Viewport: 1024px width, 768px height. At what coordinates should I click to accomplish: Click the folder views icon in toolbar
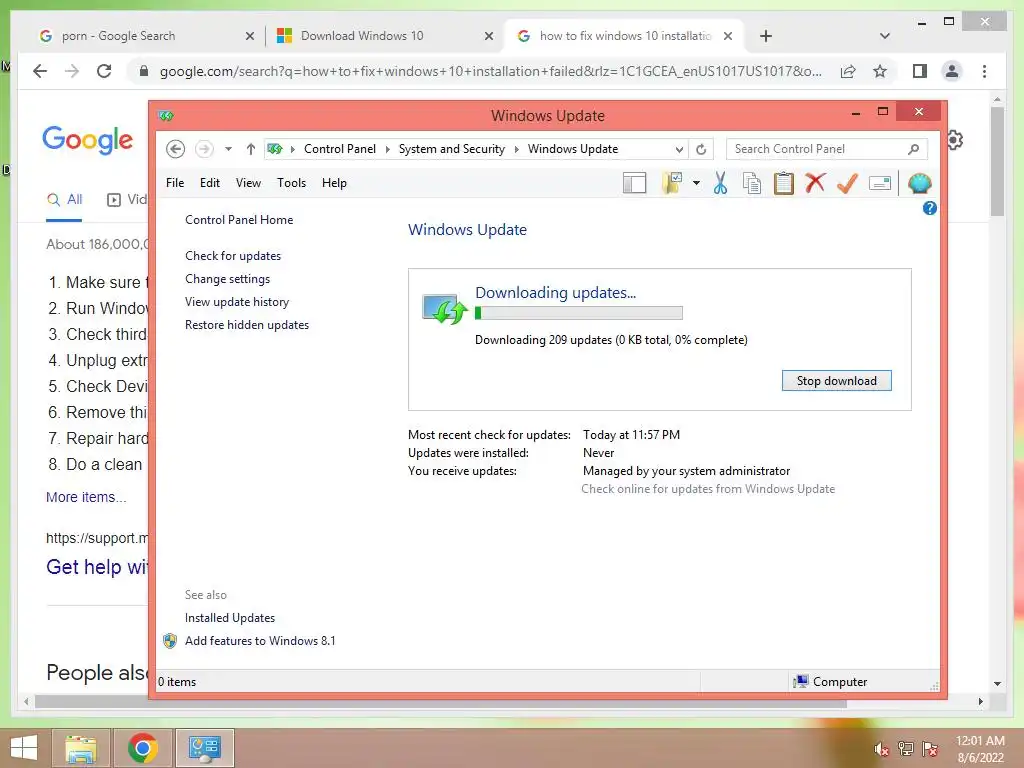[672, 184]
